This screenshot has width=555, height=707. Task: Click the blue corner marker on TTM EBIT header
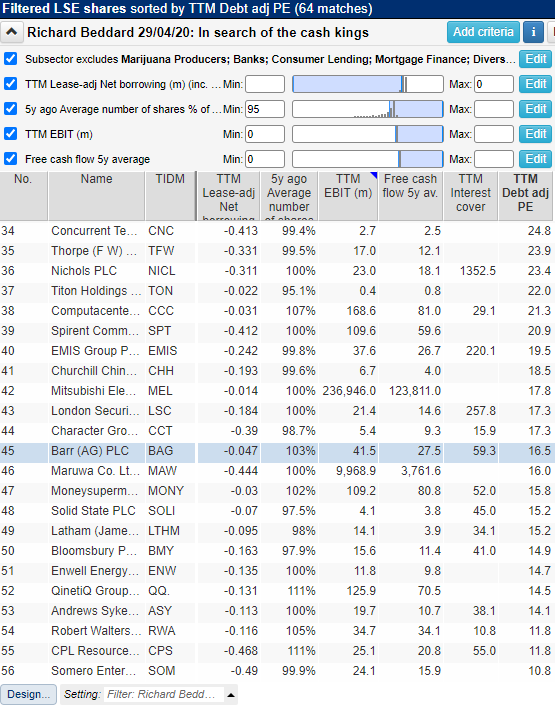[x=374, y=175]
